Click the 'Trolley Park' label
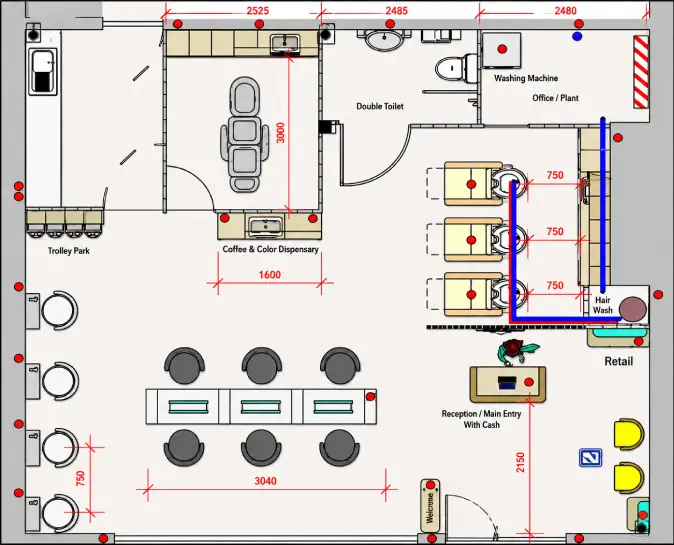Image resolution: width=674 pixels, height=545 pixels. click(x=69, y=251)
